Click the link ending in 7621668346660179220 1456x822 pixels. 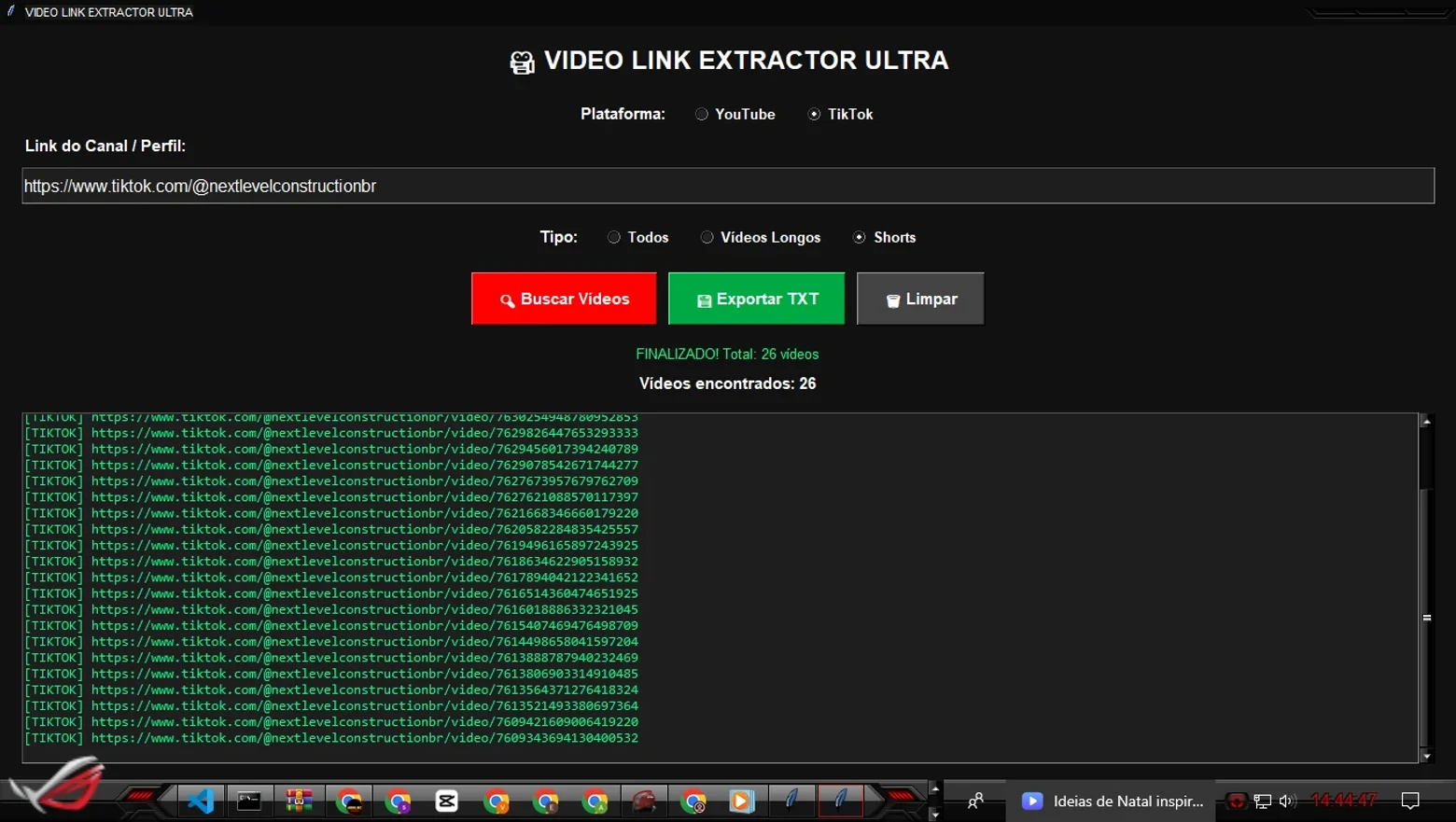(365, 513)
